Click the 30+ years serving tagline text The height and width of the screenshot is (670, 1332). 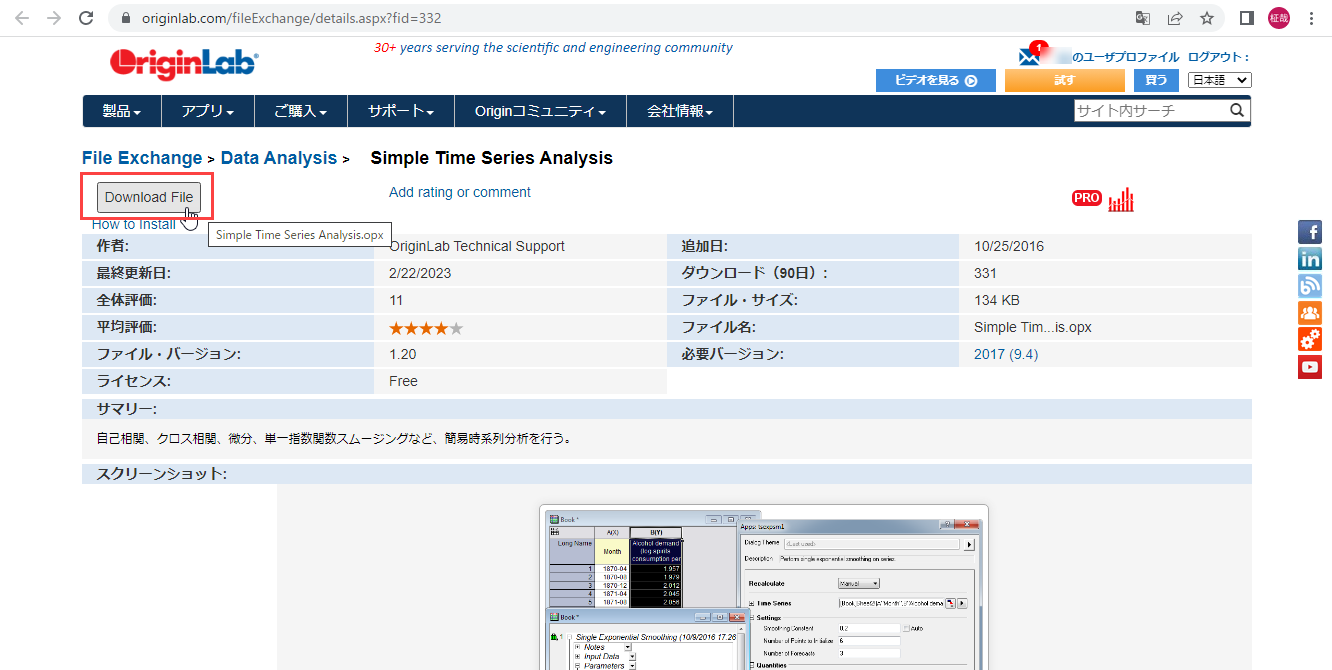(553, 48)
